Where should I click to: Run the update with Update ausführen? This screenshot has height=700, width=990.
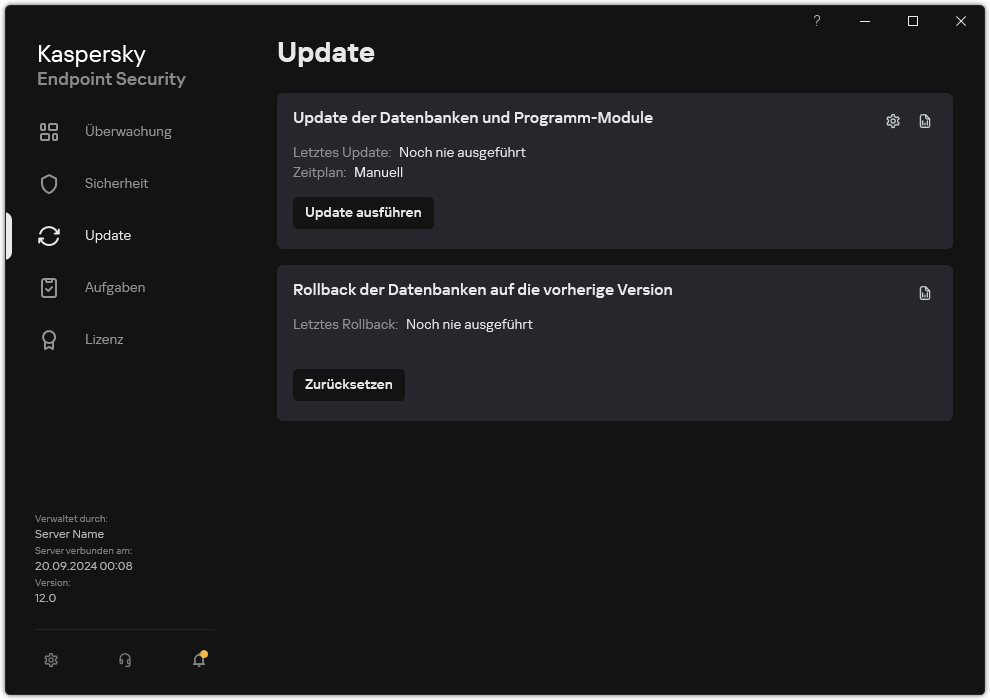point(363,212)
